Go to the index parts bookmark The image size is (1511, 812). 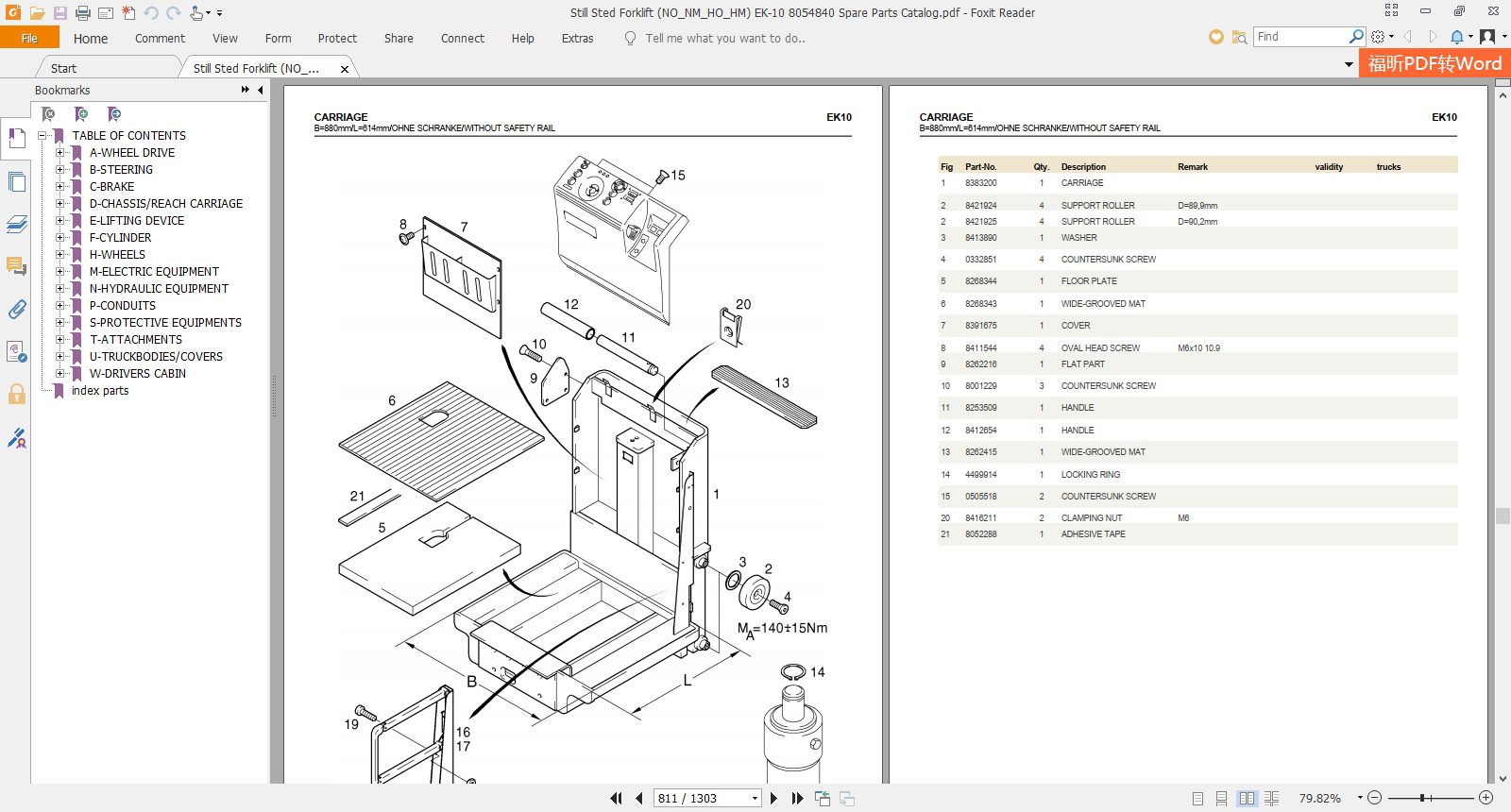(x=100, y=391)
